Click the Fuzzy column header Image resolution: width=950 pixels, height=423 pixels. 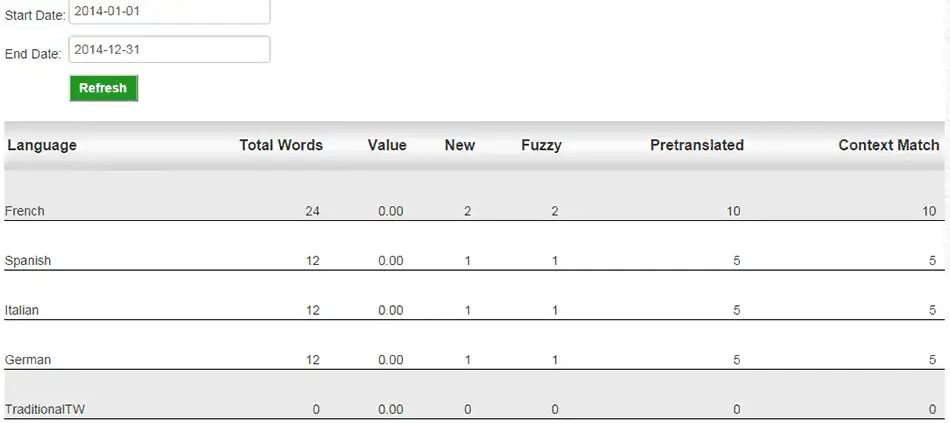[541, 145]
